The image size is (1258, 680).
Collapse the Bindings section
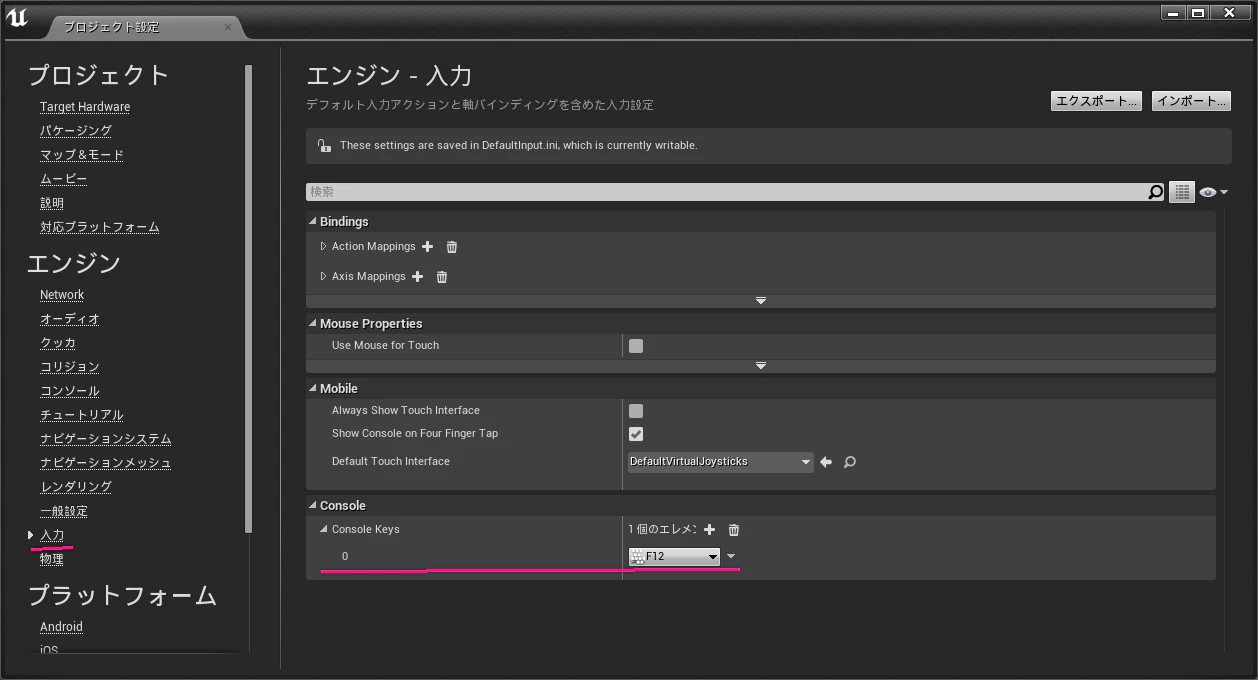click(x=313, y=222)
